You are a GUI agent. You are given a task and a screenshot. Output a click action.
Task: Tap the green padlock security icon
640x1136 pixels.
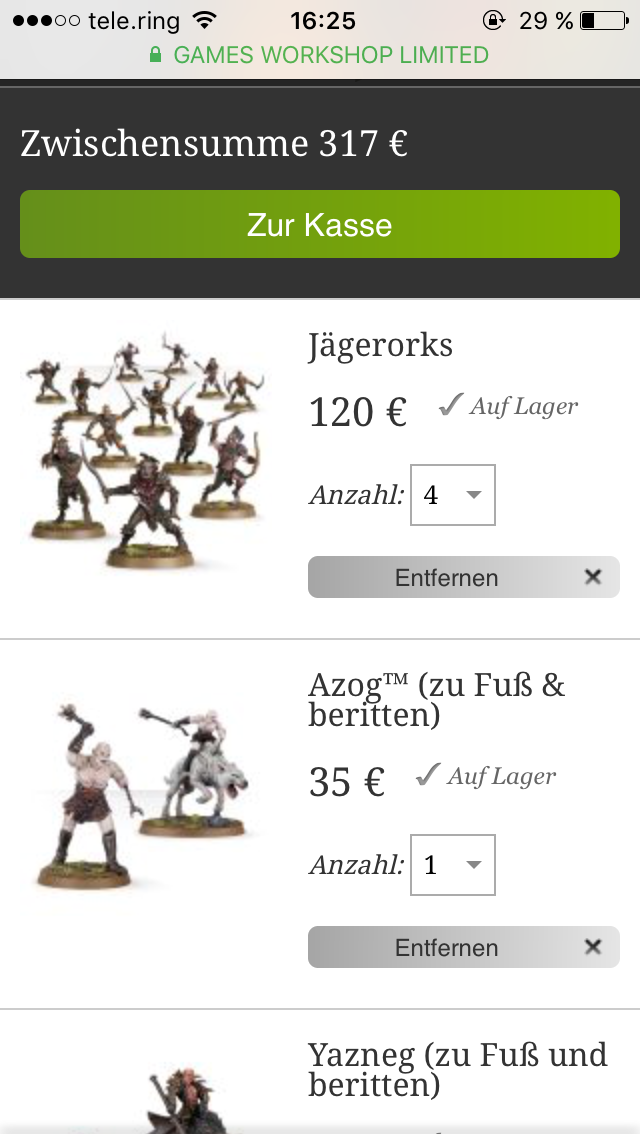155,55
